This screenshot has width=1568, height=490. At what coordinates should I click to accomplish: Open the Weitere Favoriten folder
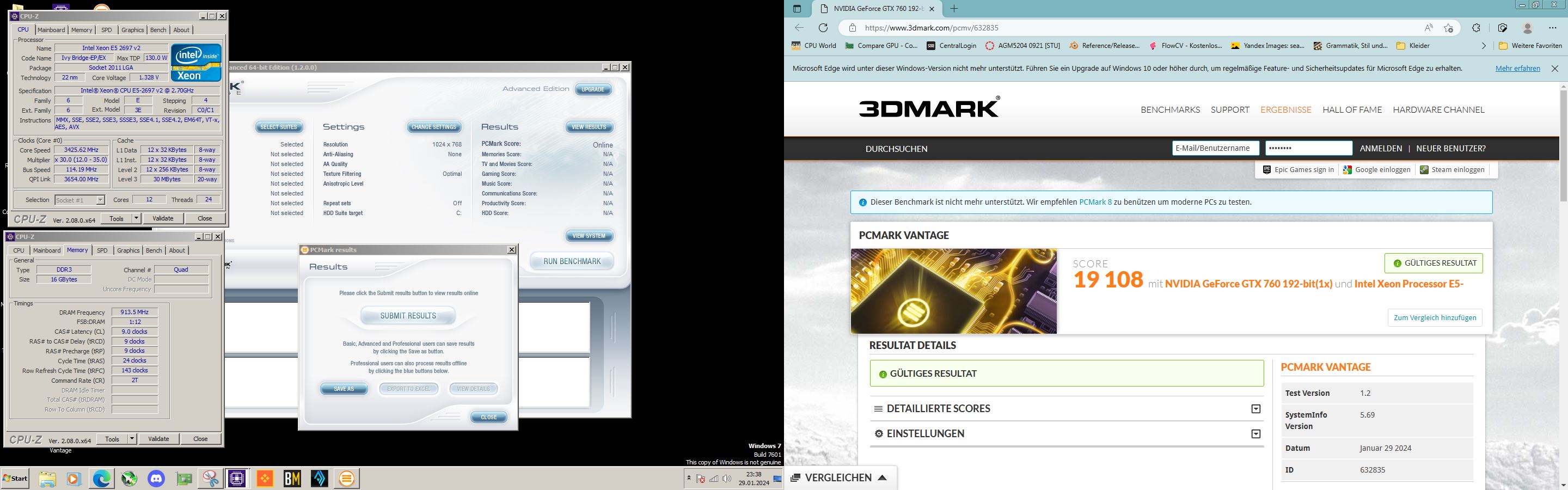1530,46
